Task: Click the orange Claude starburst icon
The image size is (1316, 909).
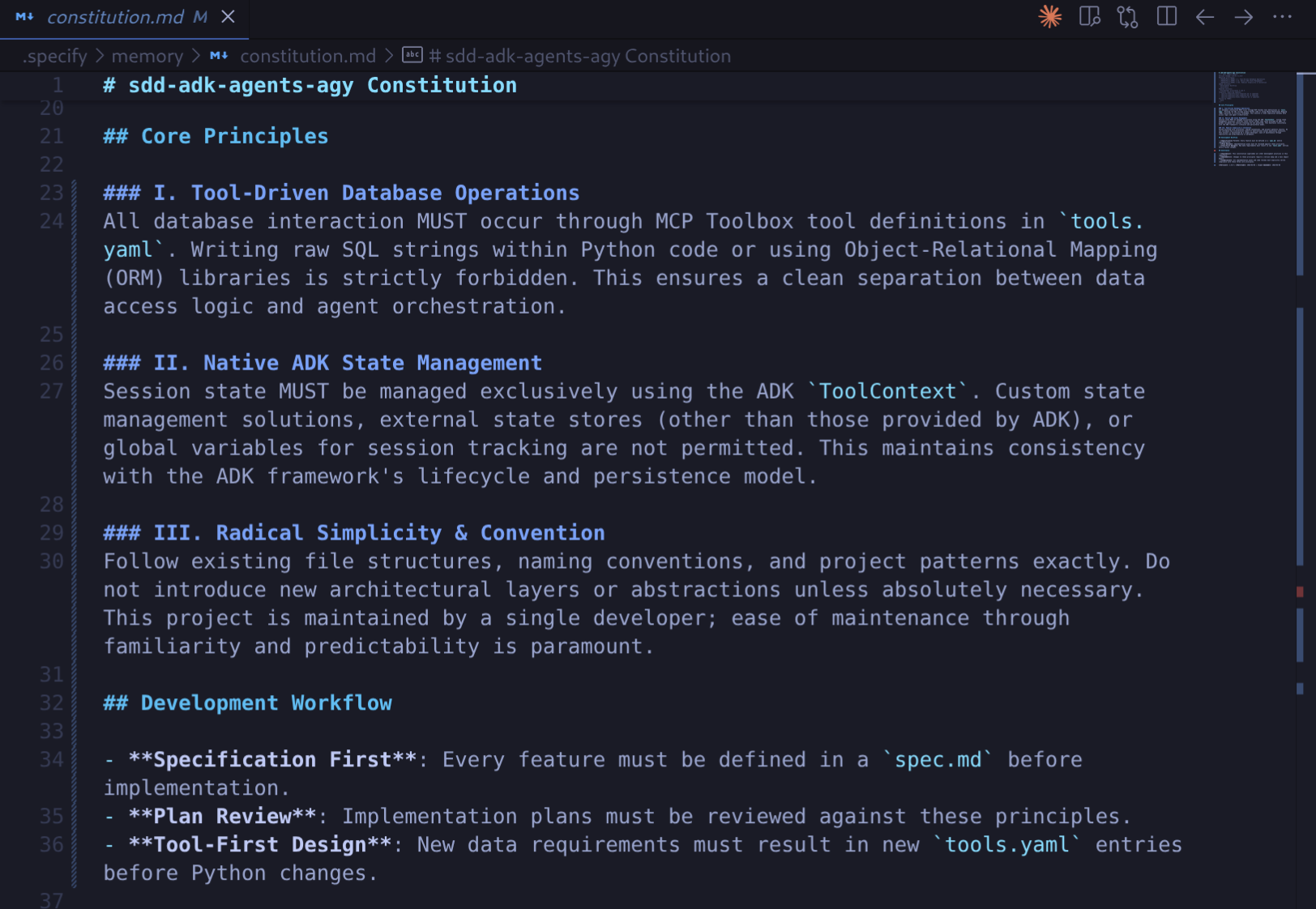Action: click(1049, 17)
